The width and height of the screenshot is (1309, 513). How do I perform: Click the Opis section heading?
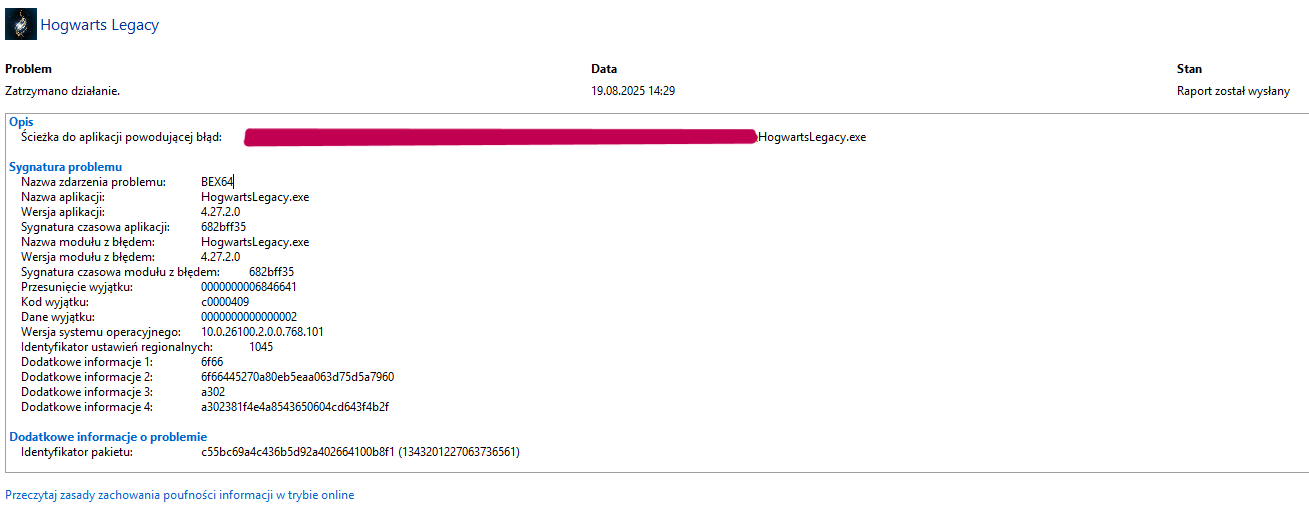coord(21,122)
